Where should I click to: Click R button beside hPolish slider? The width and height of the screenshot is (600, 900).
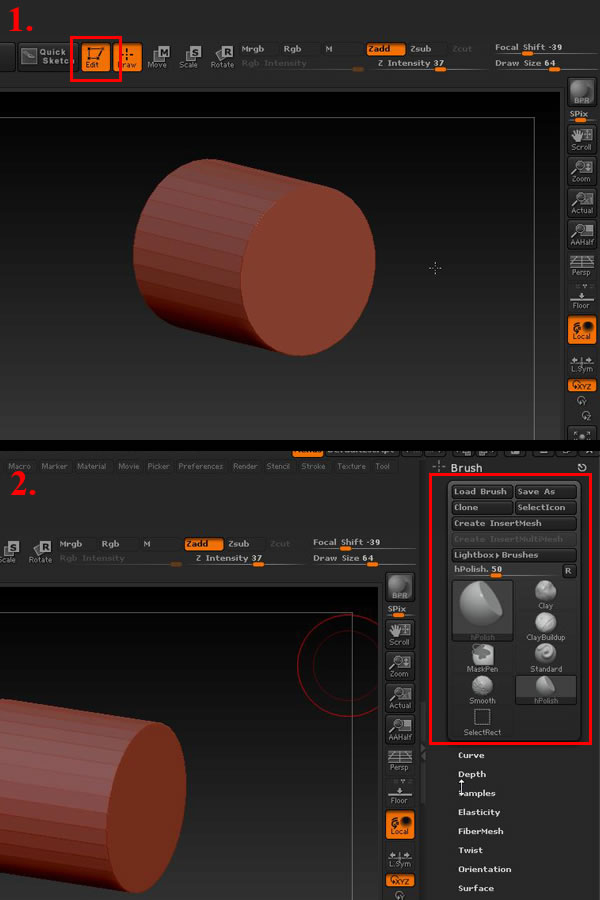[x=568, y=571]
